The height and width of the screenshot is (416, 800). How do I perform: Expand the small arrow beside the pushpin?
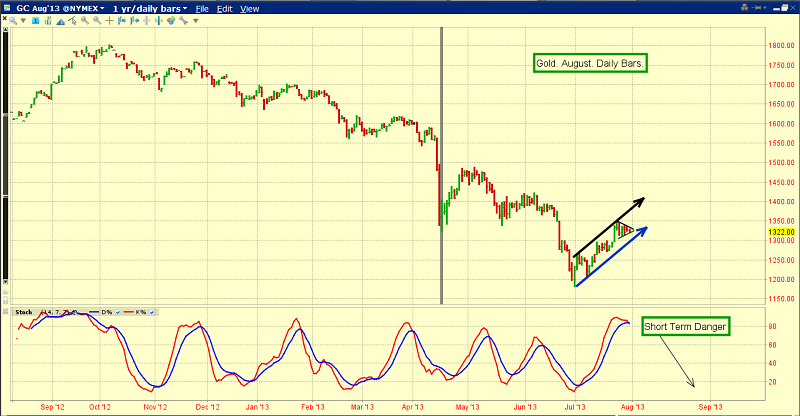click(765, 8)
